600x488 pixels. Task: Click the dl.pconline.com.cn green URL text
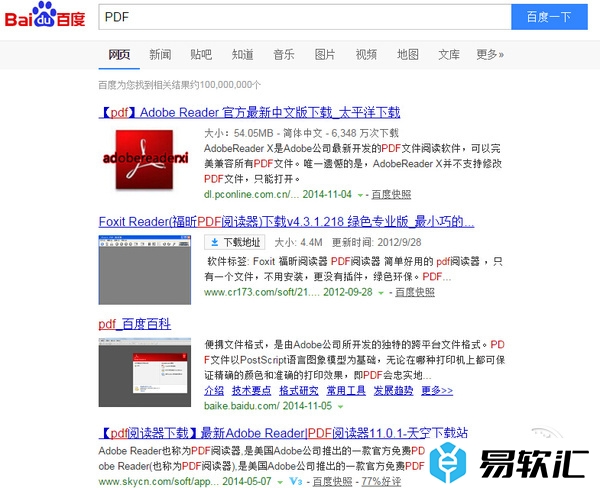pyautogui.click(x=251, y=194)
